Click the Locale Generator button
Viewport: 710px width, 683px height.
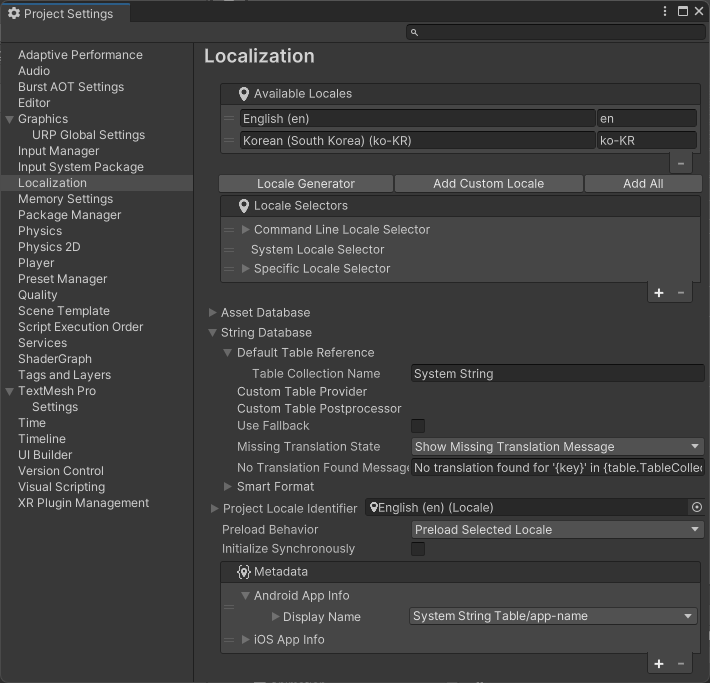[x=306, y=184]
